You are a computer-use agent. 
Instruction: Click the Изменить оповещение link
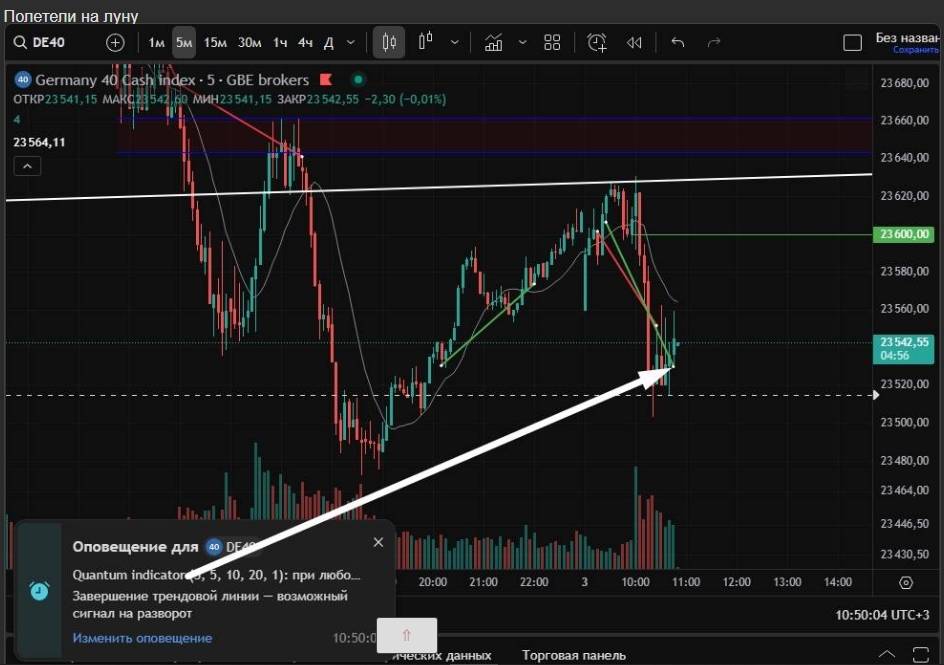[x=142, y=638]
